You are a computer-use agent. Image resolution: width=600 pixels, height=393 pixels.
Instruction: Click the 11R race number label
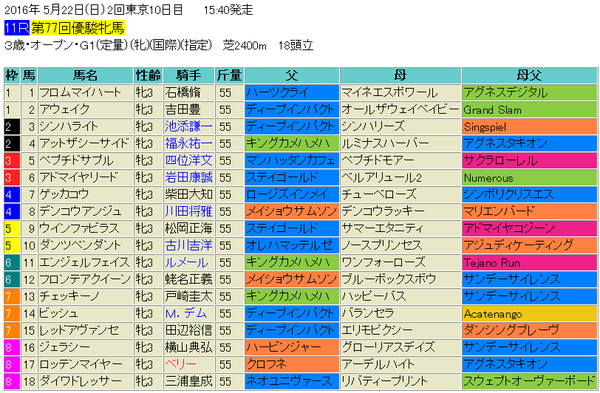pyautogui.click(x=16, y=28)
